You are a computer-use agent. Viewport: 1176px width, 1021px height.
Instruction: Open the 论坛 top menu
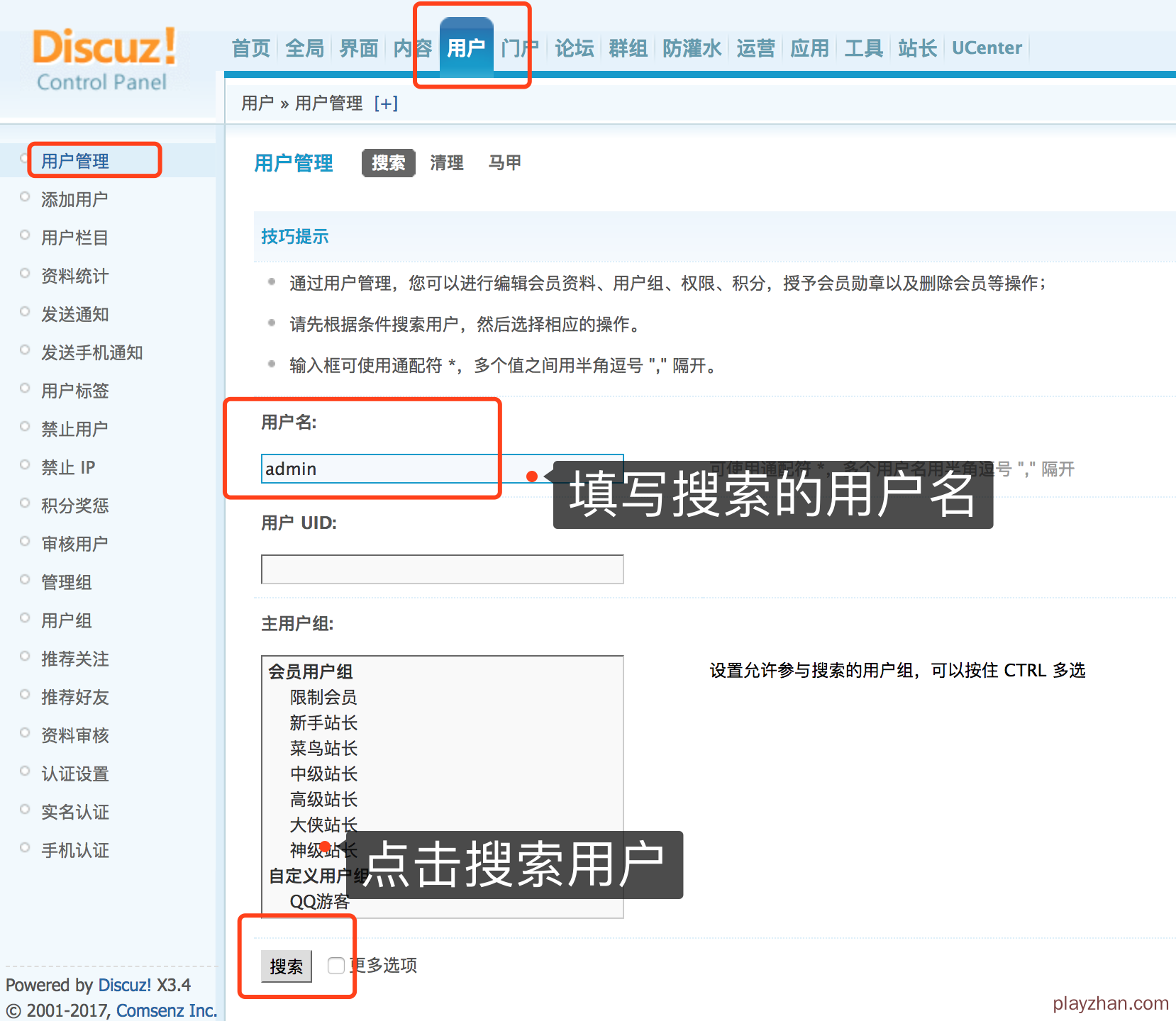574,48
